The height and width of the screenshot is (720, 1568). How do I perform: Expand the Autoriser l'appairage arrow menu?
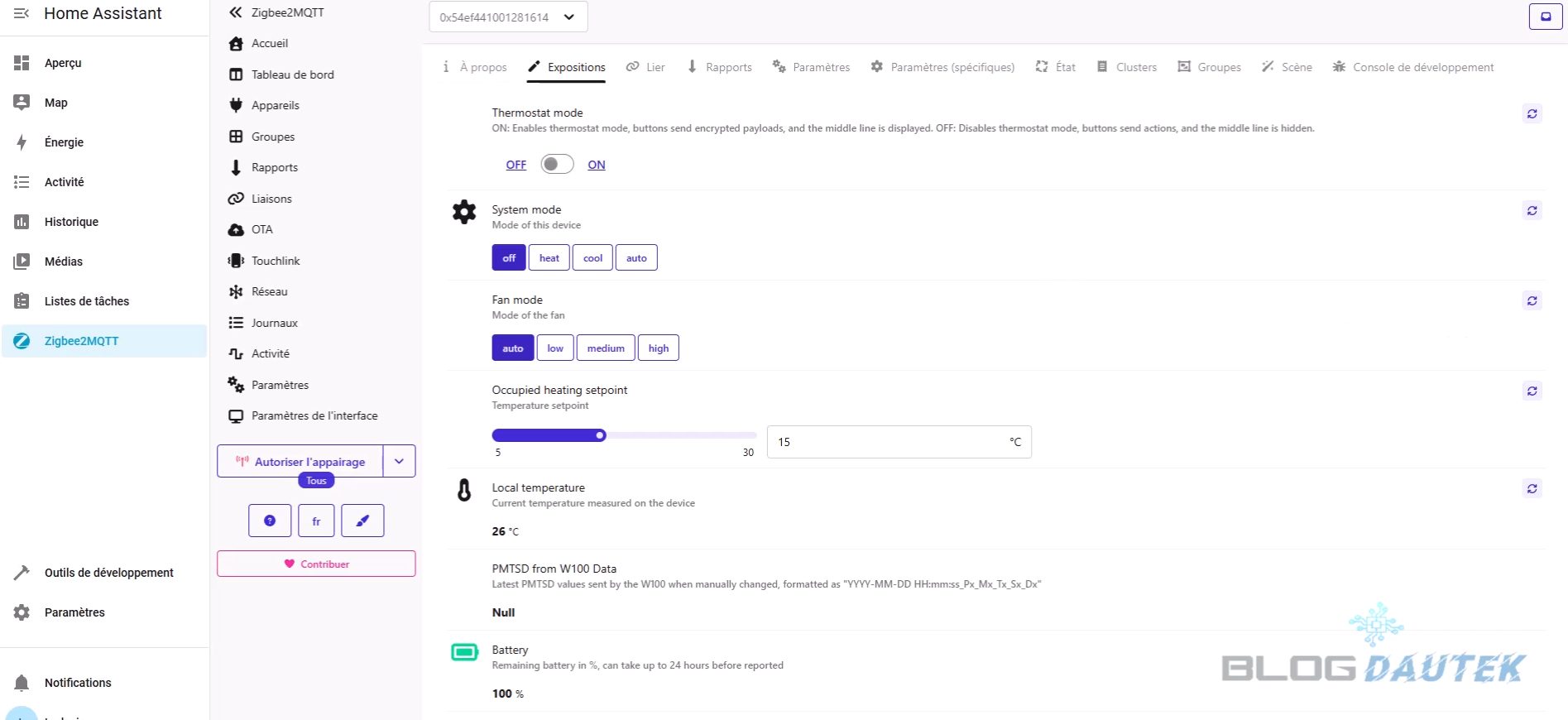pos(399,462)
